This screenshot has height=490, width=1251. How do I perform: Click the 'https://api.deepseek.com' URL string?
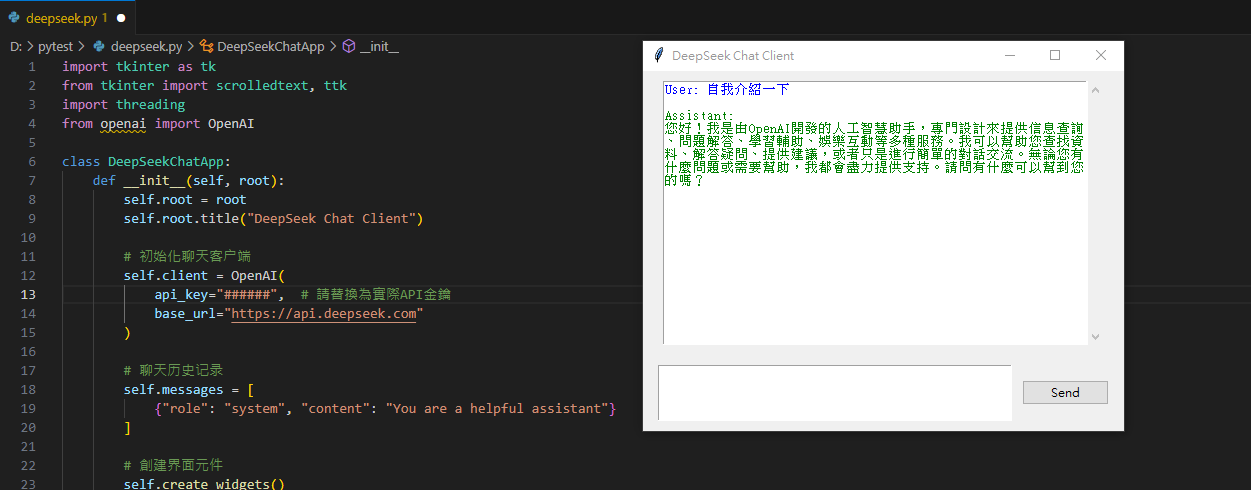pos(324,313)
